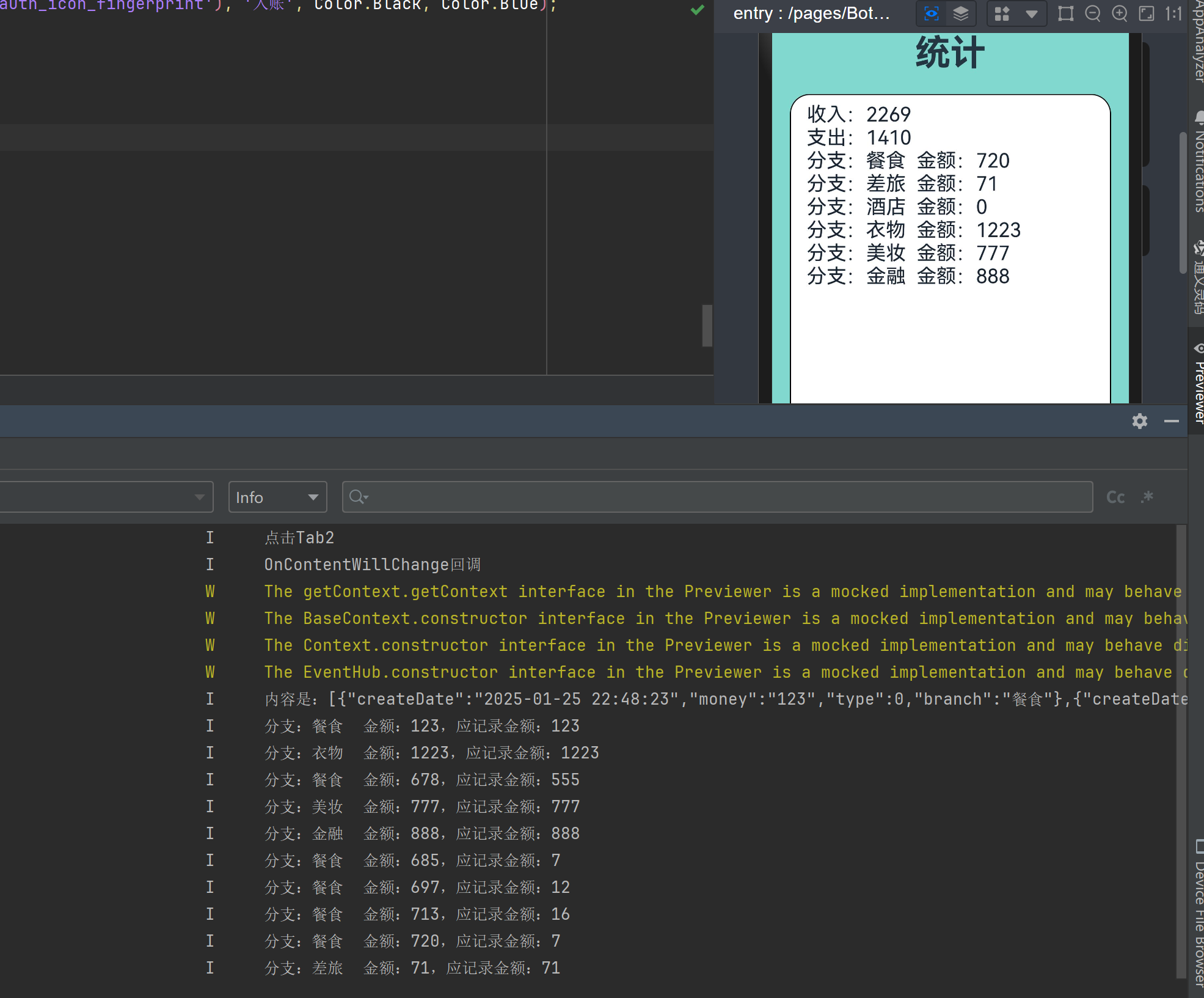Screen dimensions: 1204x998
Task: Toggle the Cc match case option
Action: [x=1115, y=497]
